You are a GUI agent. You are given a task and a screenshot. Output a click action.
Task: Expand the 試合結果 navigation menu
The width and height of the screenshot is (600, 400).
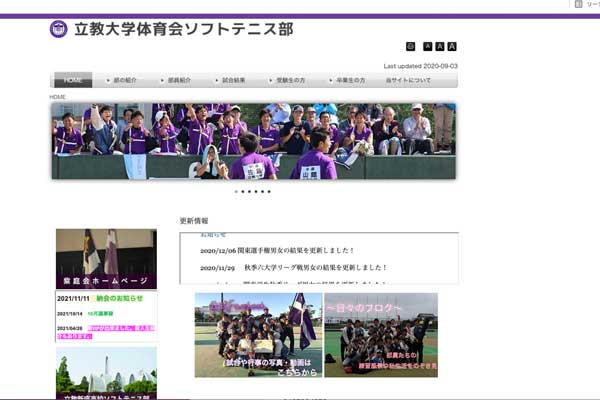pyautogui.click(x=234, y=80)
